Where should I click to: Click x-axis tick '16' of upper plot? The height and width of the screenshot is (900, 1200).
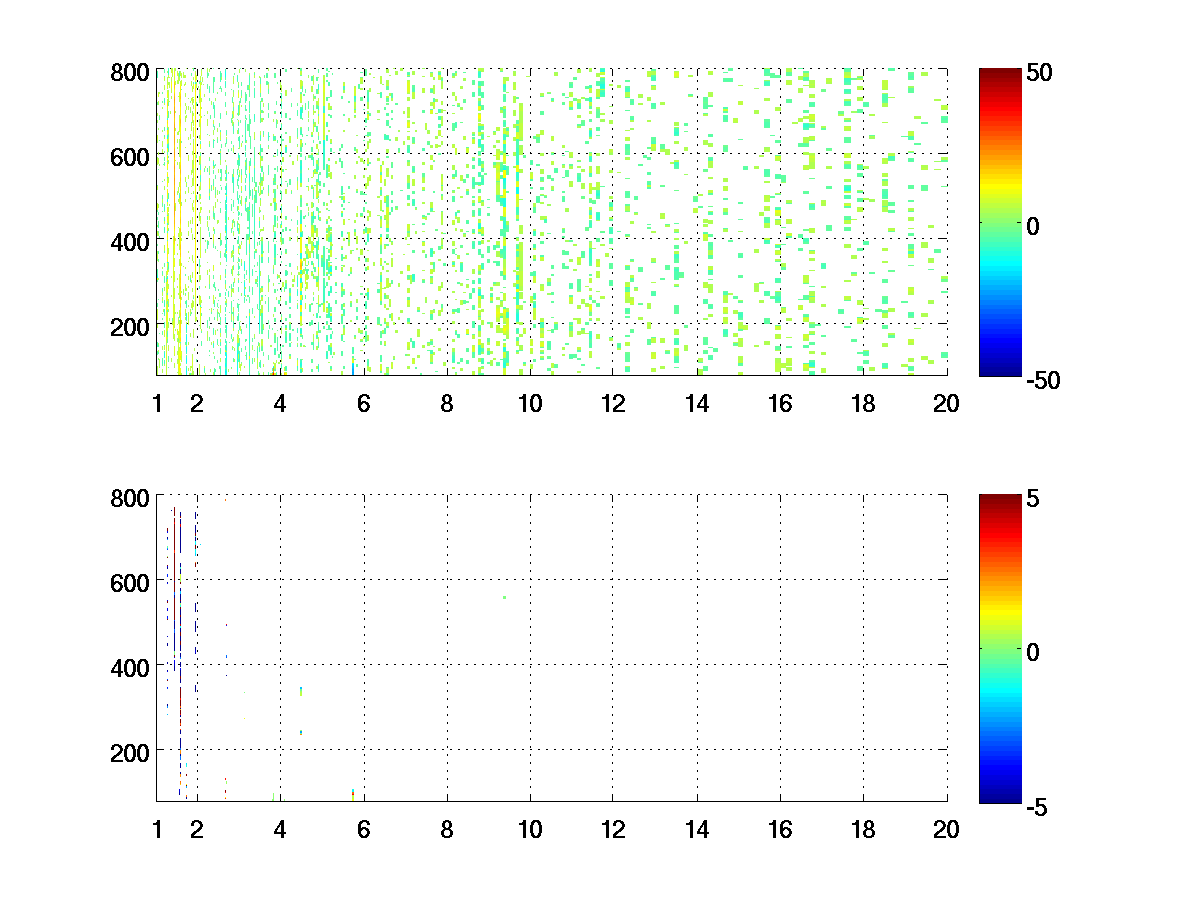coord(780,404)
